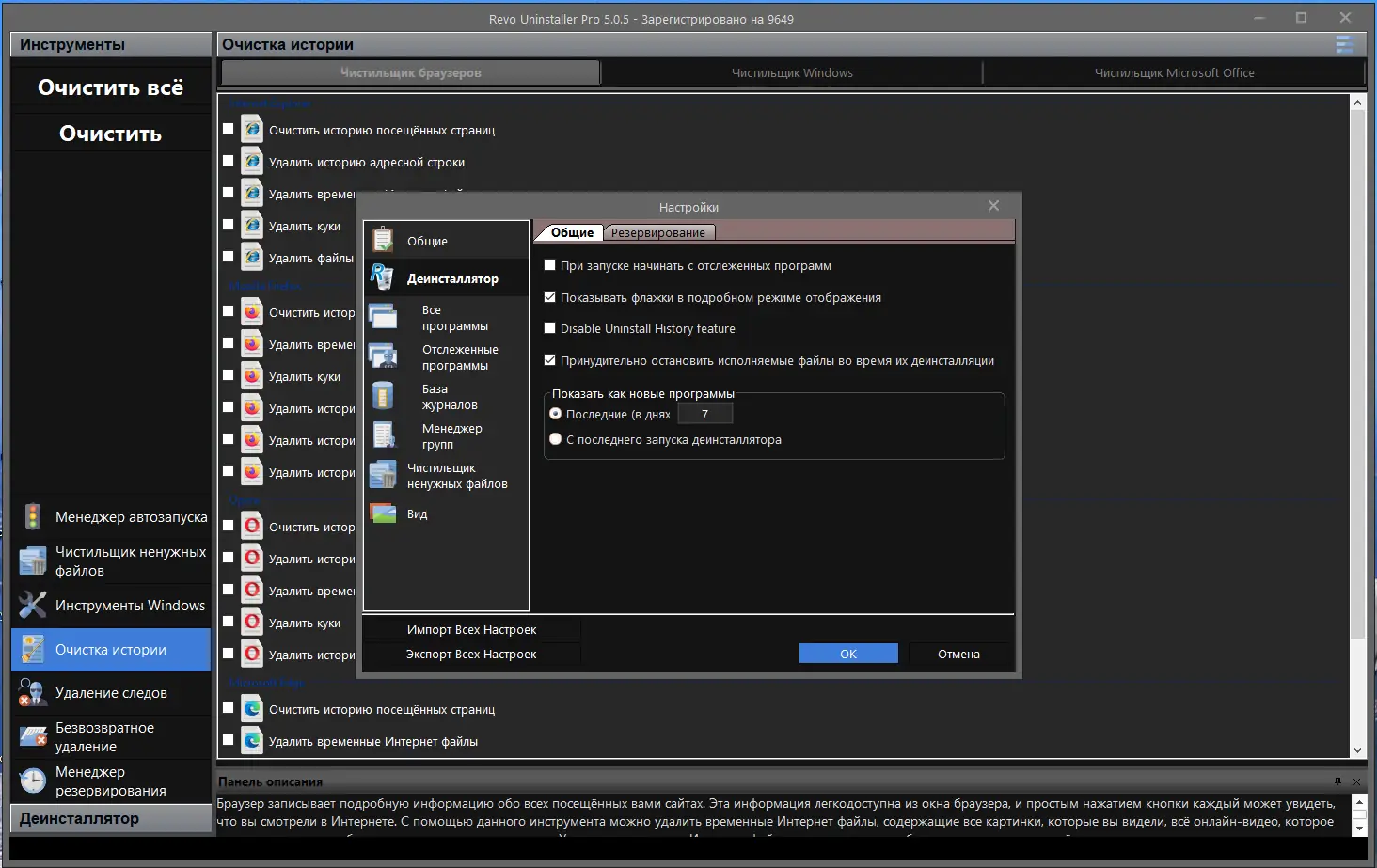Open База журналов settings page
This screenshot has height=868, width=1377.
pyautogui.click(x=446, y=397)
